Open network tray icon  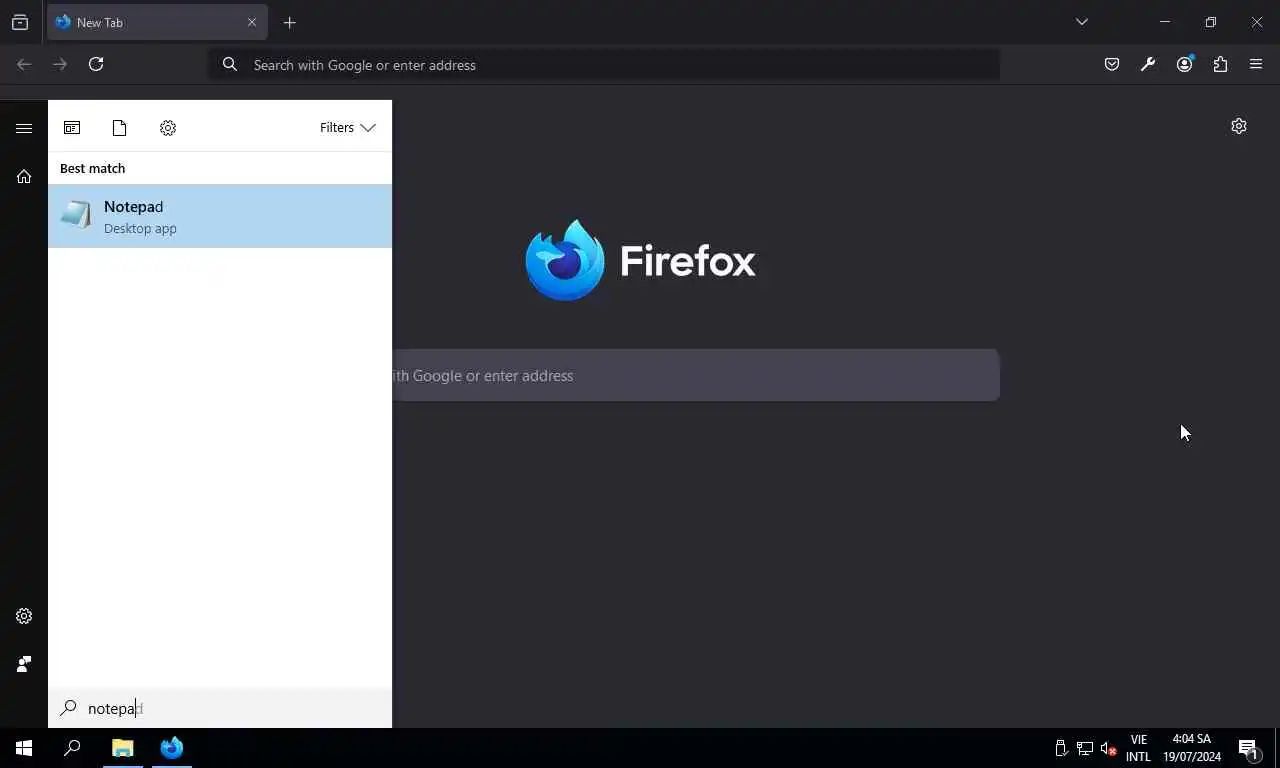click(1085, 748)
